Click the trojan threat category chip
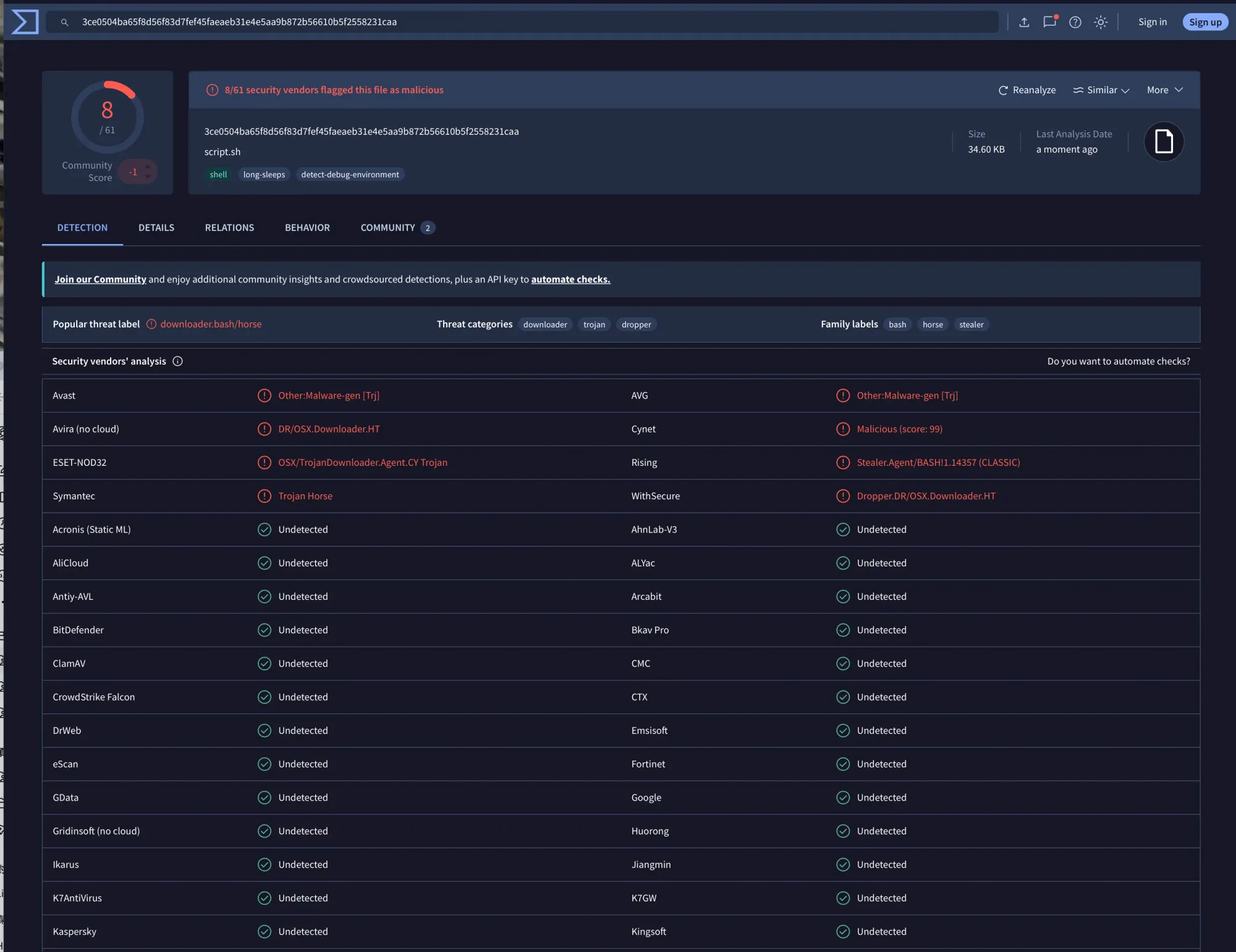The height and width of the screenshot is (952, 1236). (x=594, y=325)
